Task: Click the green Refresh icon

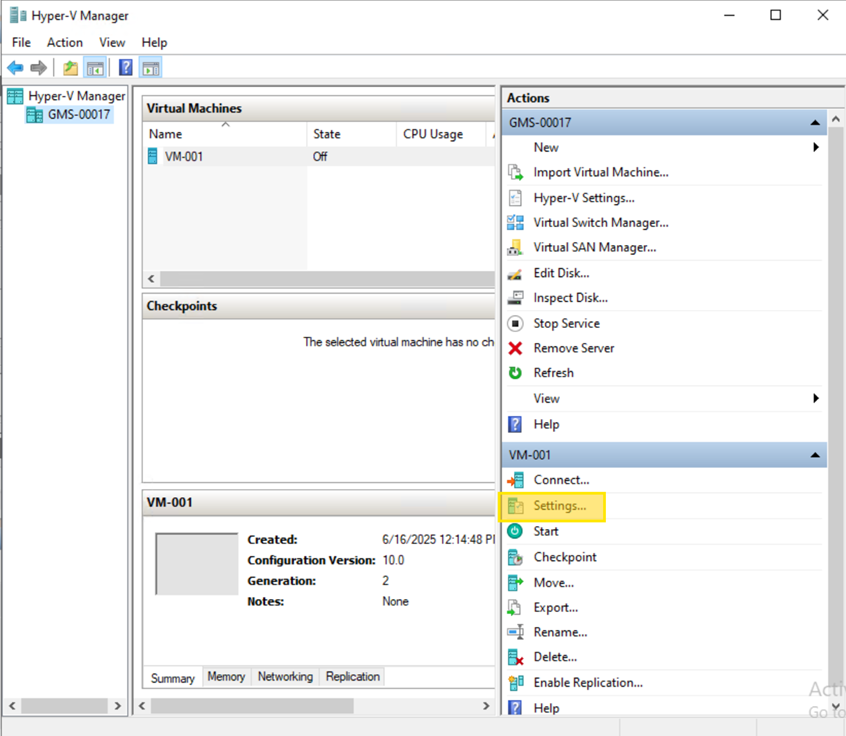Action: click(515, 373)
